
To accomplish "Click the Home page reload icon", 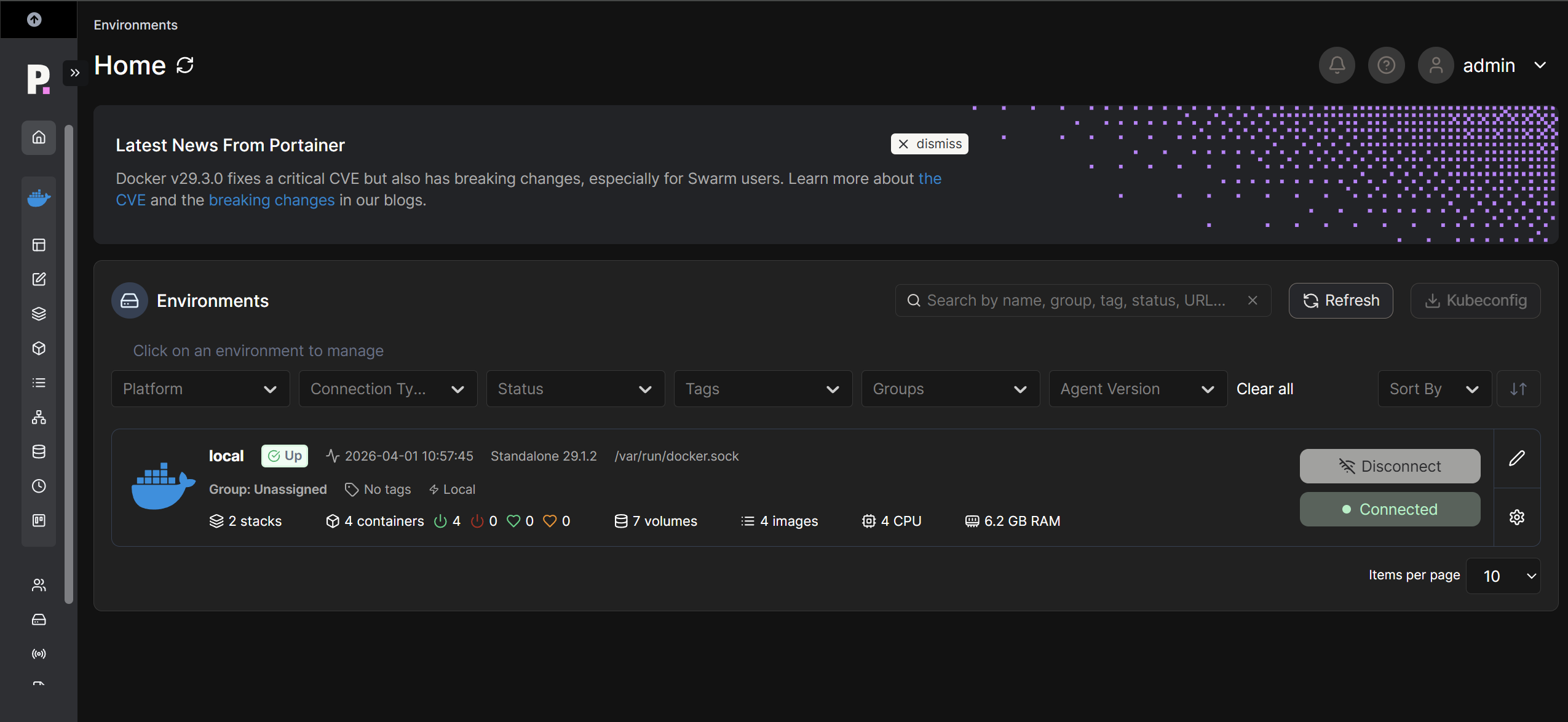I will click(x=185, y=65).
